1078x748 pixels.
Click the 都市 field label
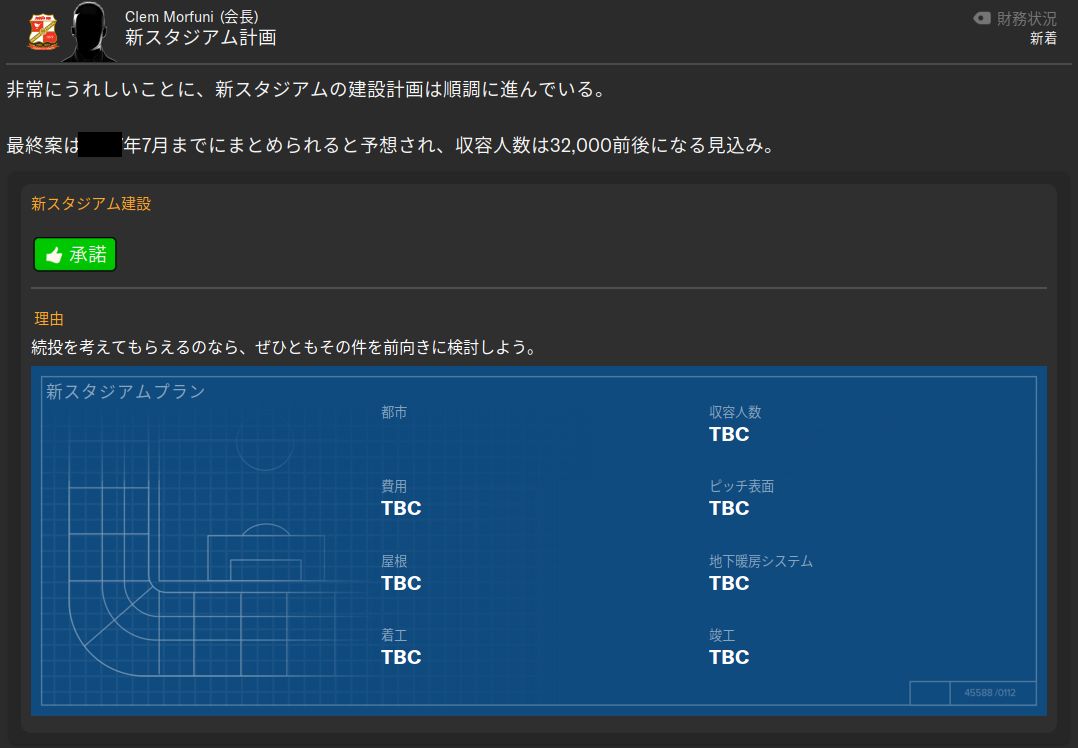point(394,412)
